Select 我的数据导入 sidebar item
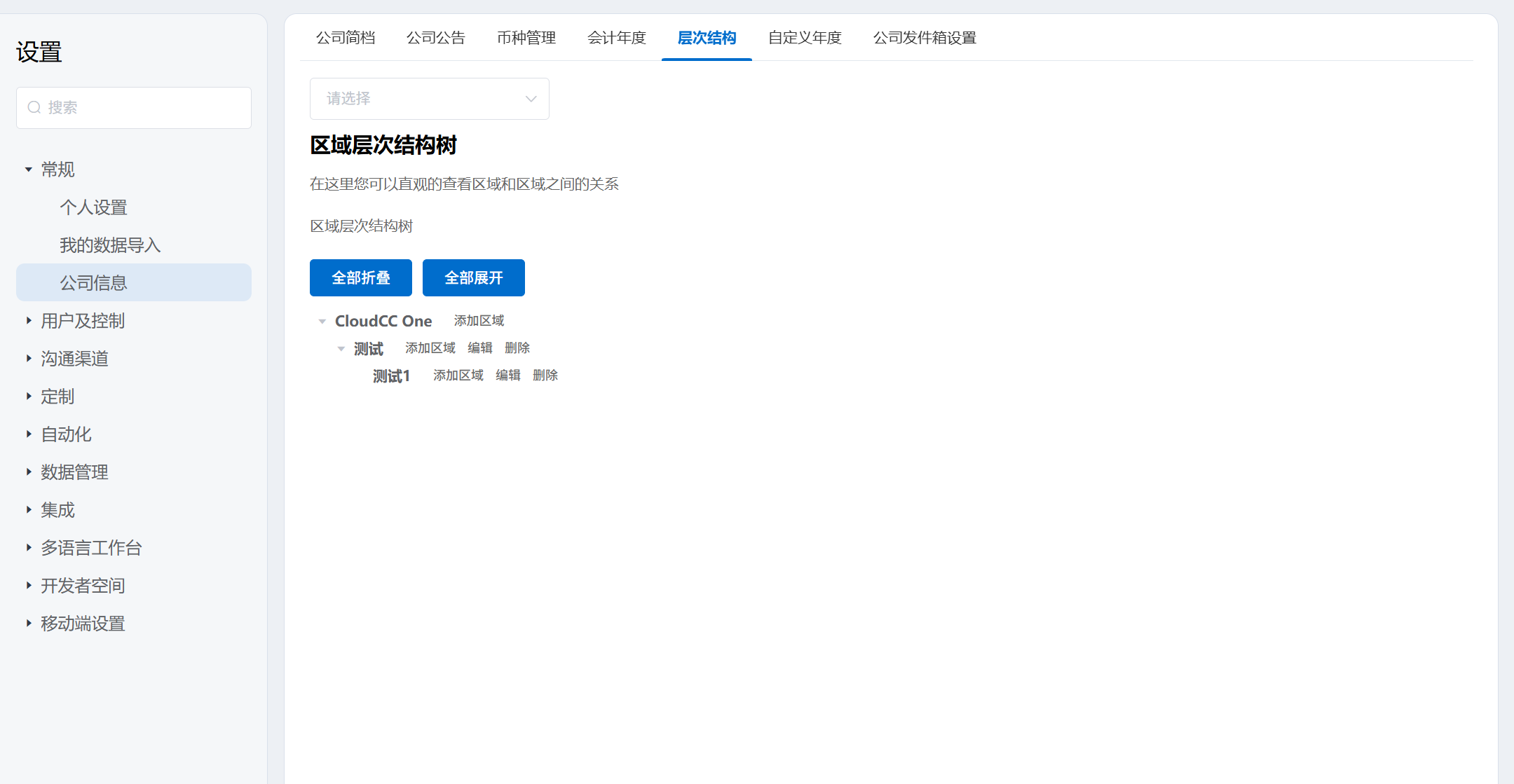 point(110,245)
